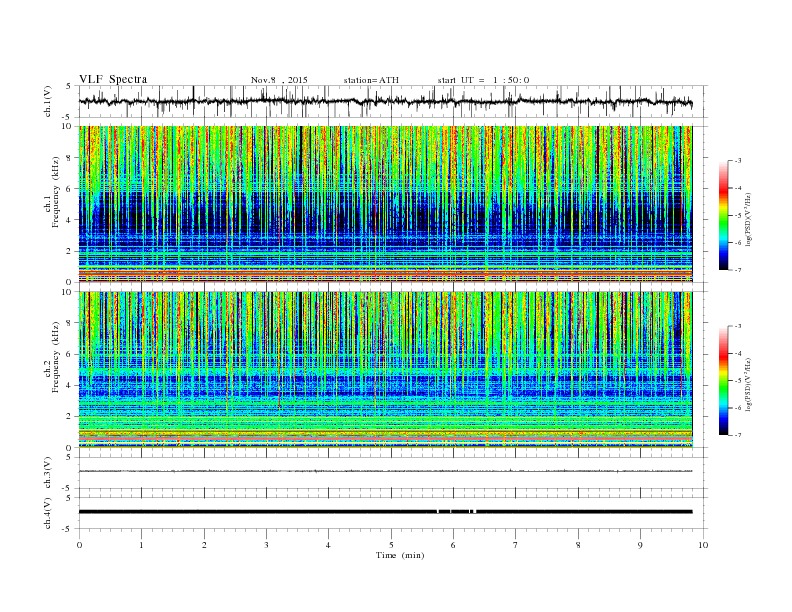The image size is (792, 612).
Task: Click the "7" tick on the Time axis
Action: (x=516, y=545)
